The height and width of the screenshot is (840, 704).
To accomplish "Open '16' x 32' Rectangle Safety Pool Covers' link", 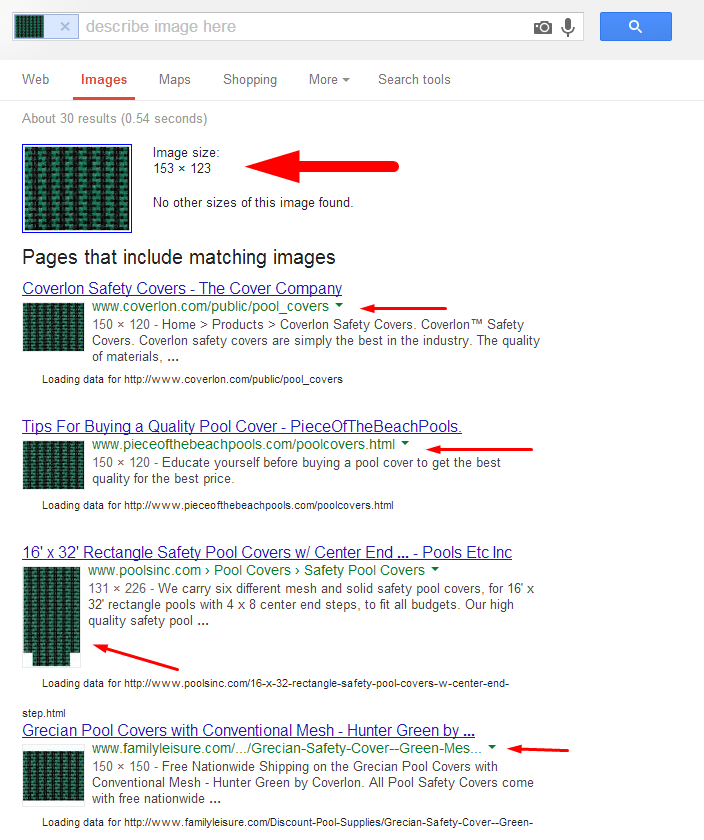I will pos(267,552).
